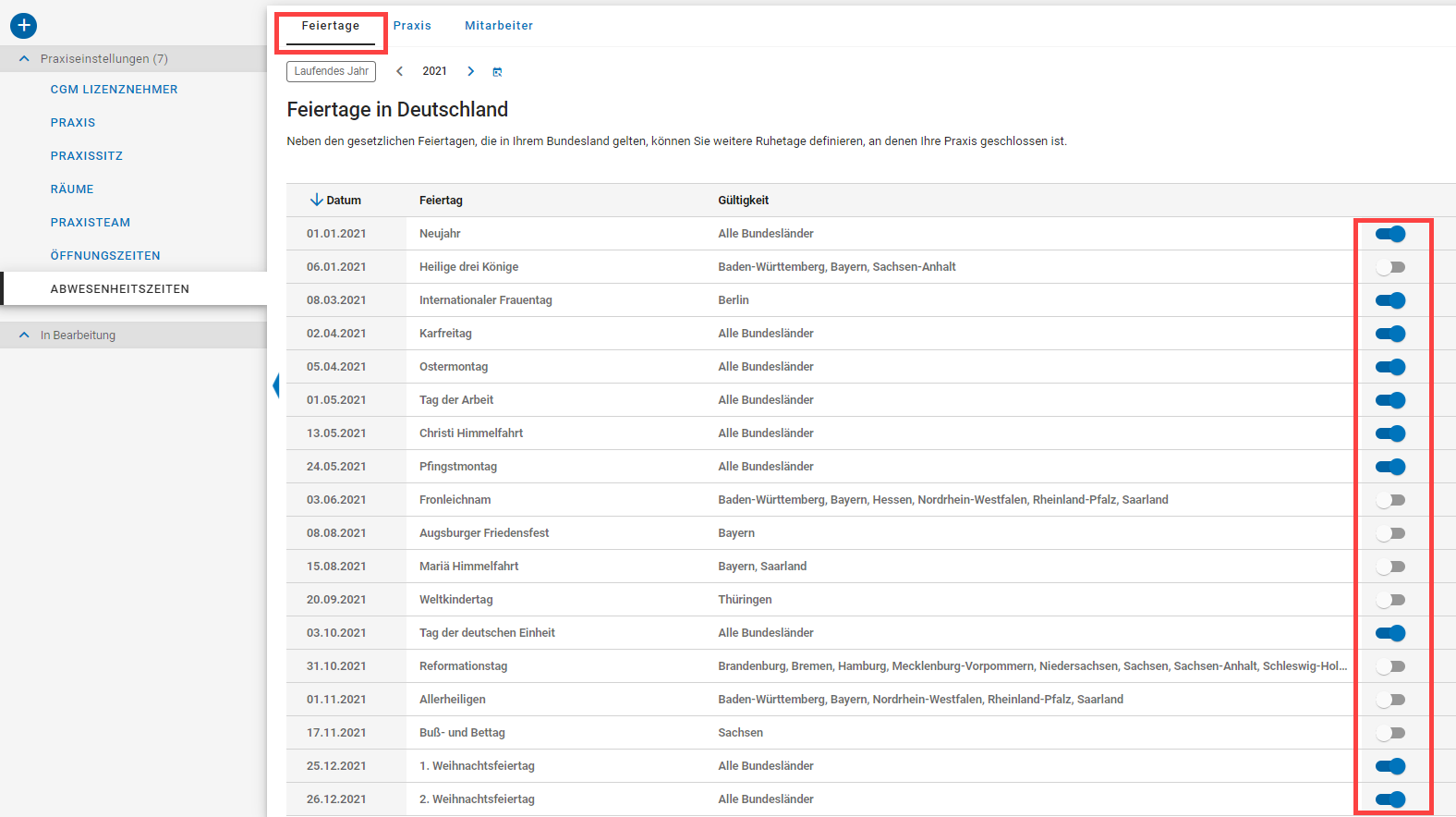Enable Buß- und Bettag toggle
The width and height of the screenshot is (1456, 817).
tap(1390, 733)
